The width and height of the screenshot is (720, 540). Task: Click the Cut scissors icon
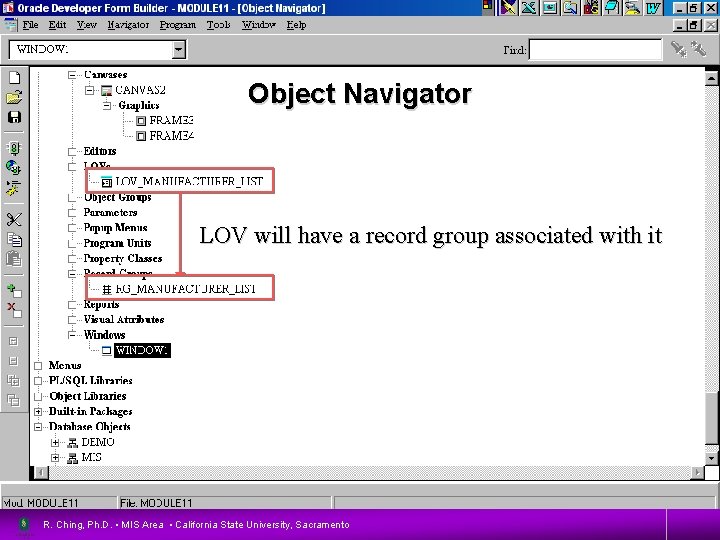[x=14, y=219]
